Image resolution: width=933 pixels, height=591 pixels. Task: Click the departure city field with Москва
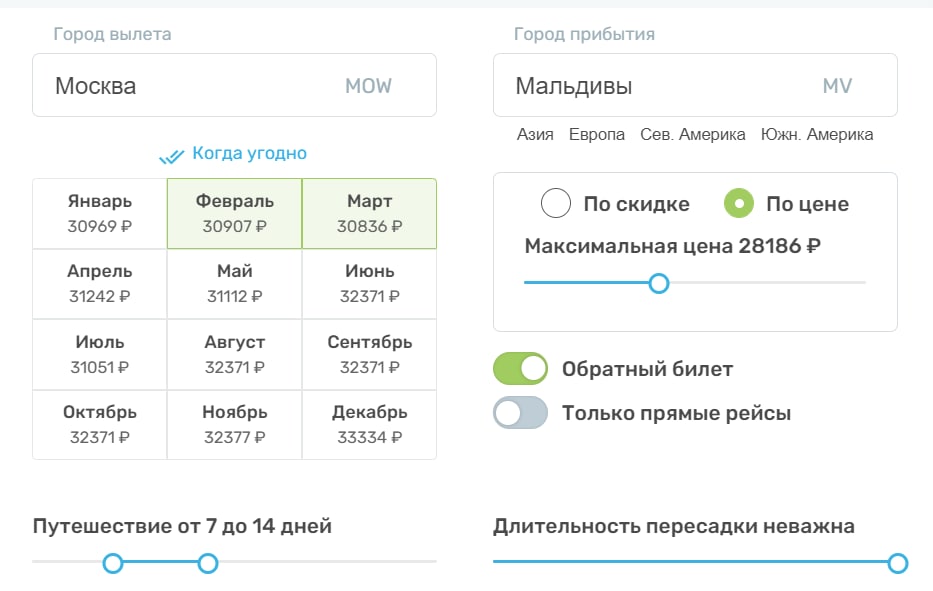tap(234, 86)
